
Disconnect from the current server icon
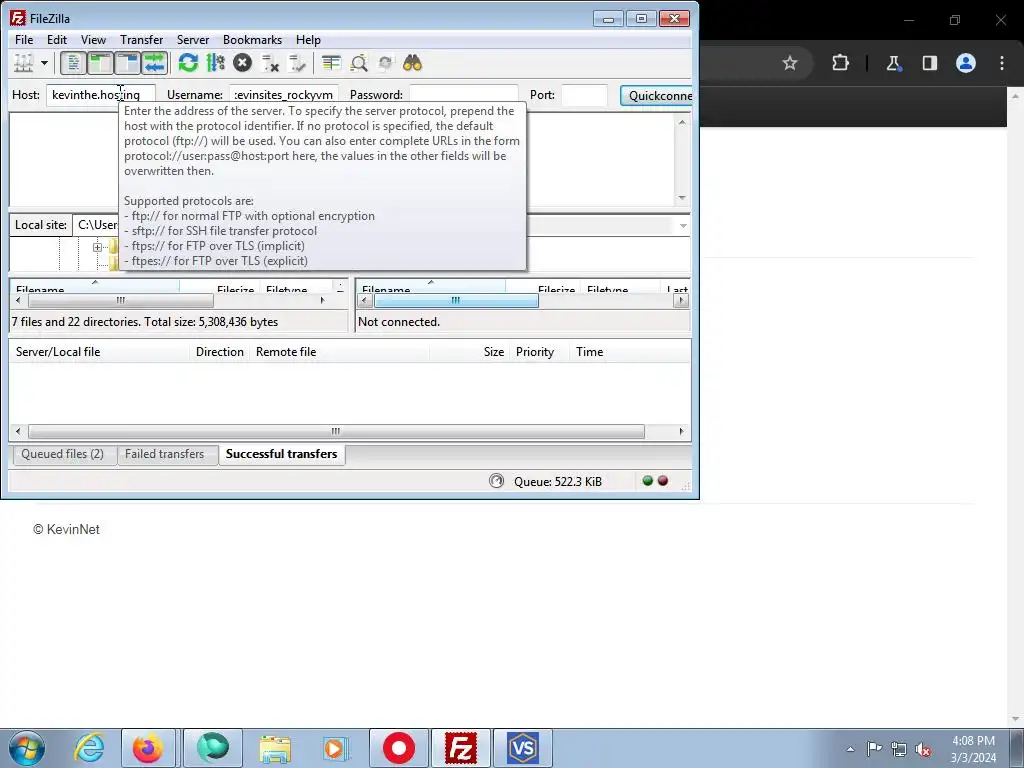coord(270,63)
